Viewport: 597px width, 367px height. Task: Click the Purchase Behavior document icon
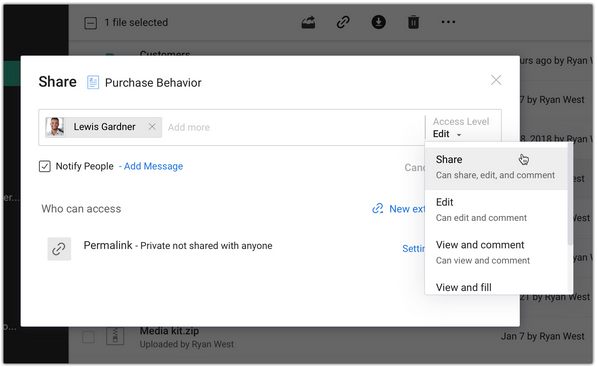coord(93,82)
